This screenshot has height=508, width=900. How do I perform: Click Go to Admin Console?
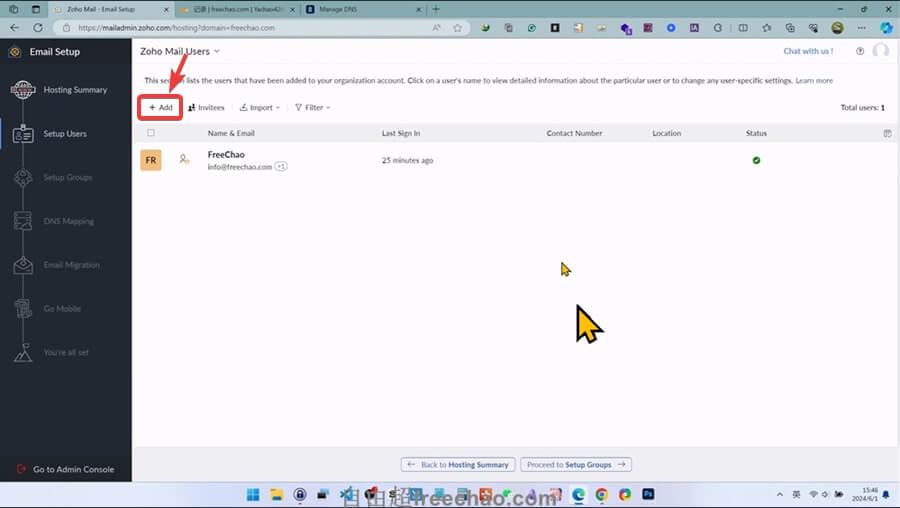pyautogui.click(x=65, y=469)
